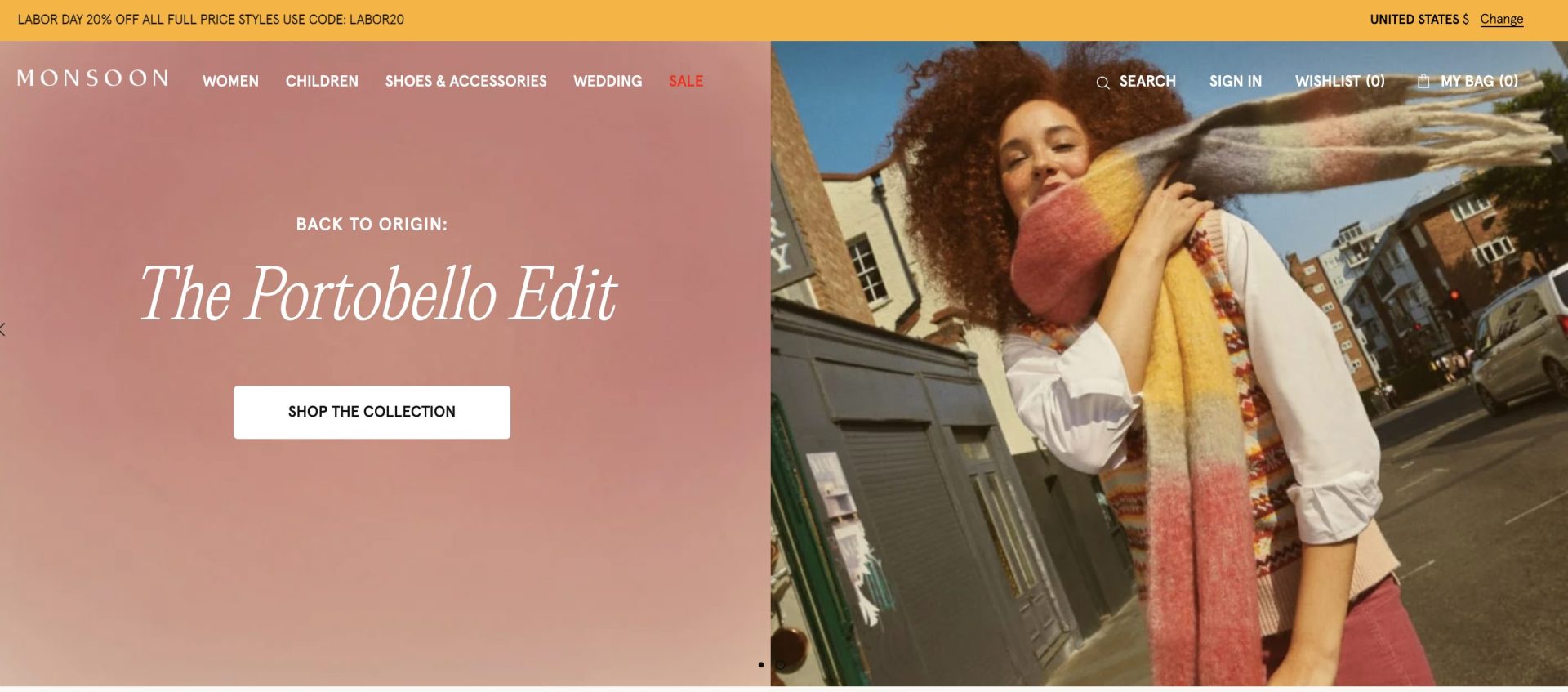Open the Wedding menu
The height and width of the screenshot is (692, 1568).
608,81
